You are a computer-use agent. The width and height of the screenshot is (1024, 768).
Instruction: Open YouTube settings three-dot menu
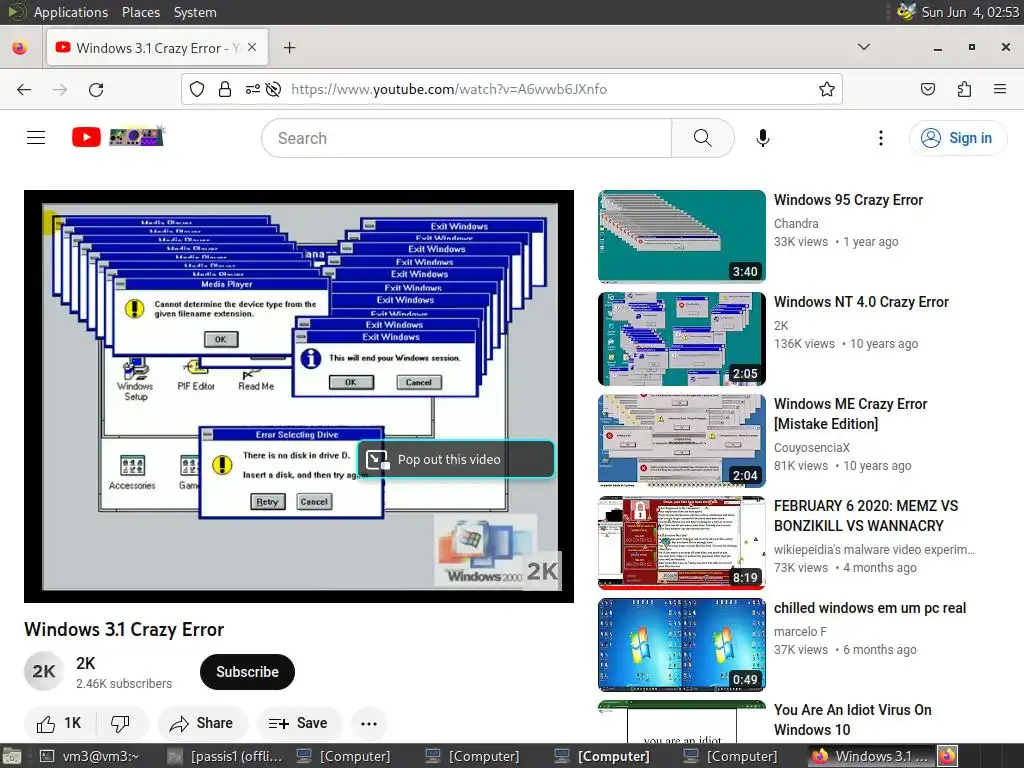tap(881, 138)
